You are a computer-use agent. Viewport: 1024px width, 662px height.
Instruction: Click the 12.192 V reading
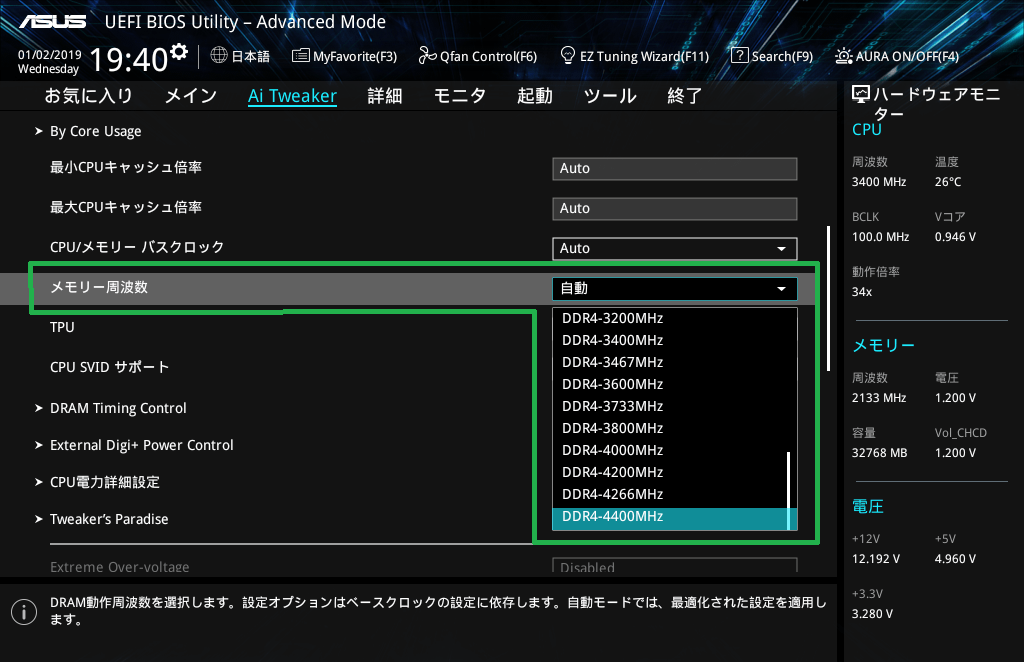click(x=875, y=559)
